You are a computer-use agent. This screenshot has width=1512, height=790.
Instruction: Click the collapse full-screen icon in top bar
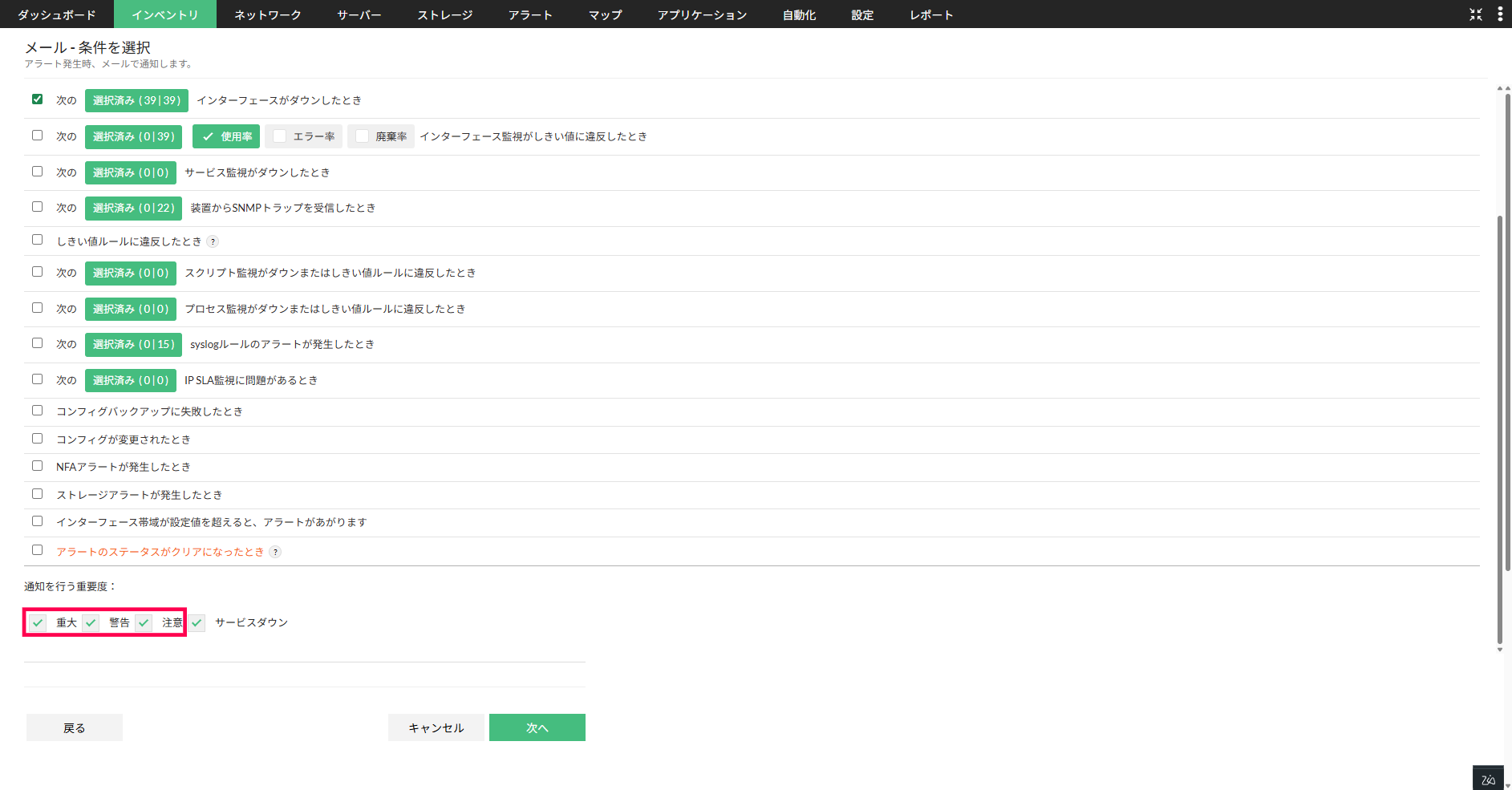[x=1476, y=14]
